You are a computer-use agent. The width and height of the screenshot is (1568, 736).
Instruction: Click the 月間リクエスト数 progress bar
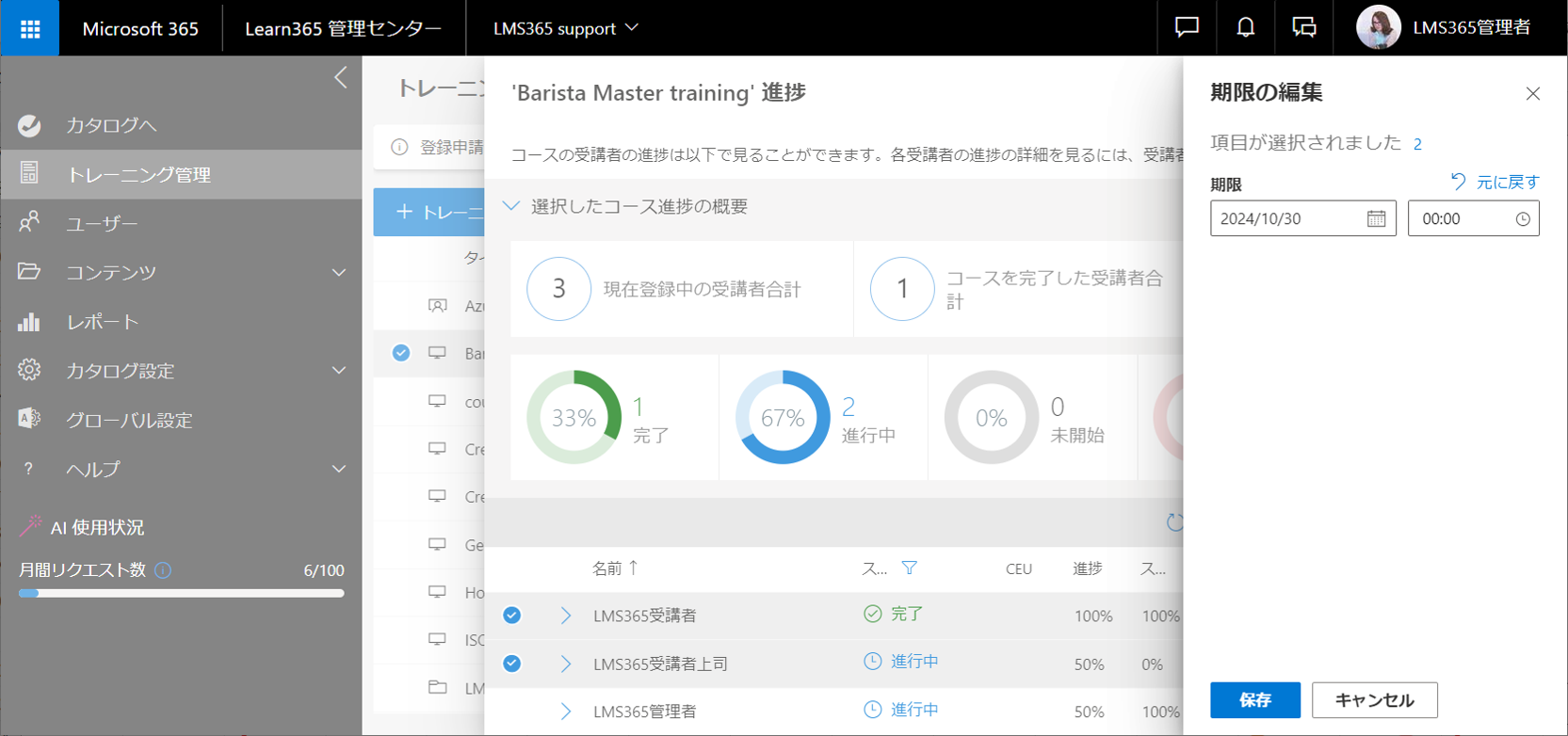pos(181,593)
